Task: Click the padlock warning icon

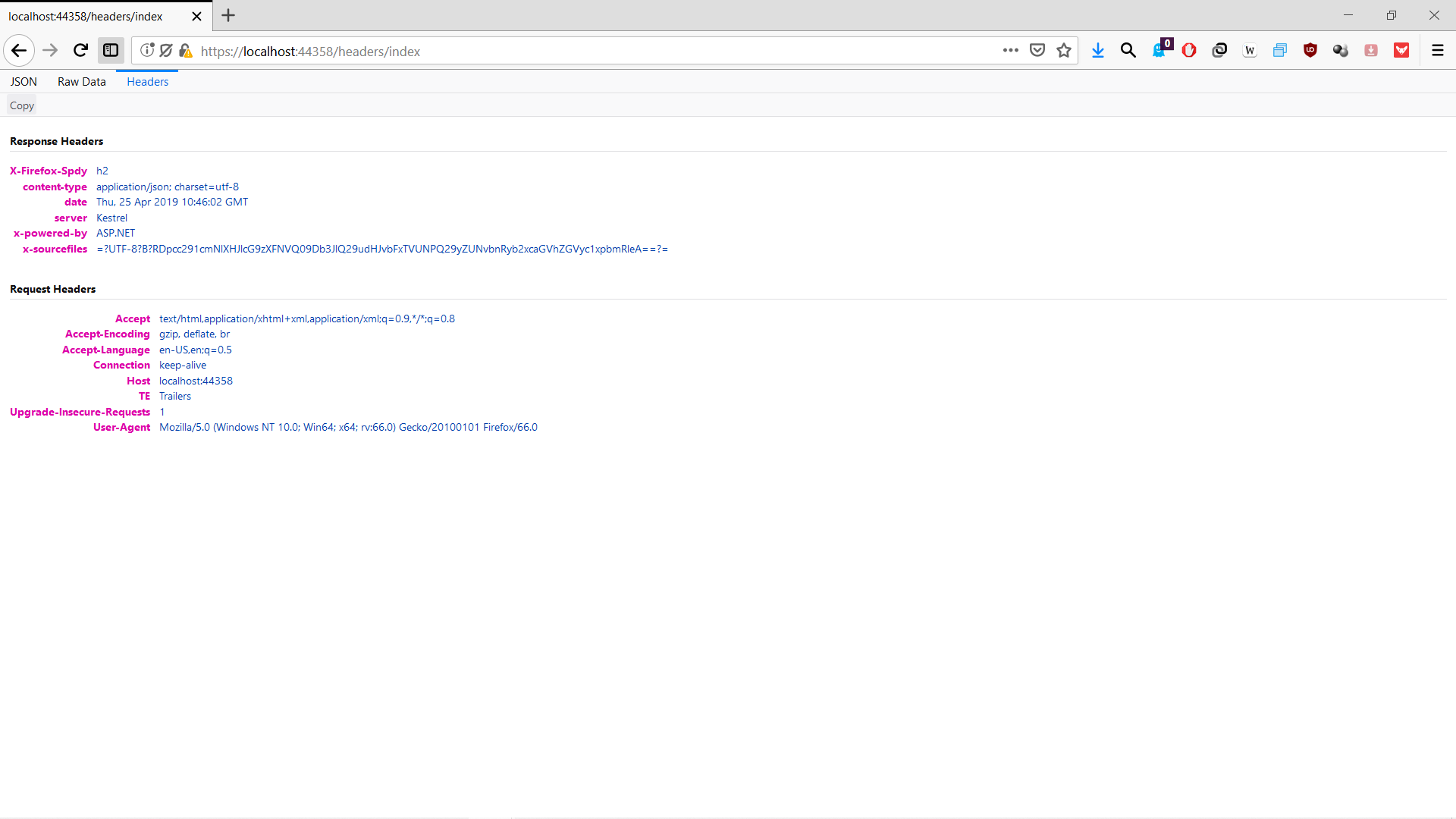Action: pyautogui.click(x=185, y=51)
